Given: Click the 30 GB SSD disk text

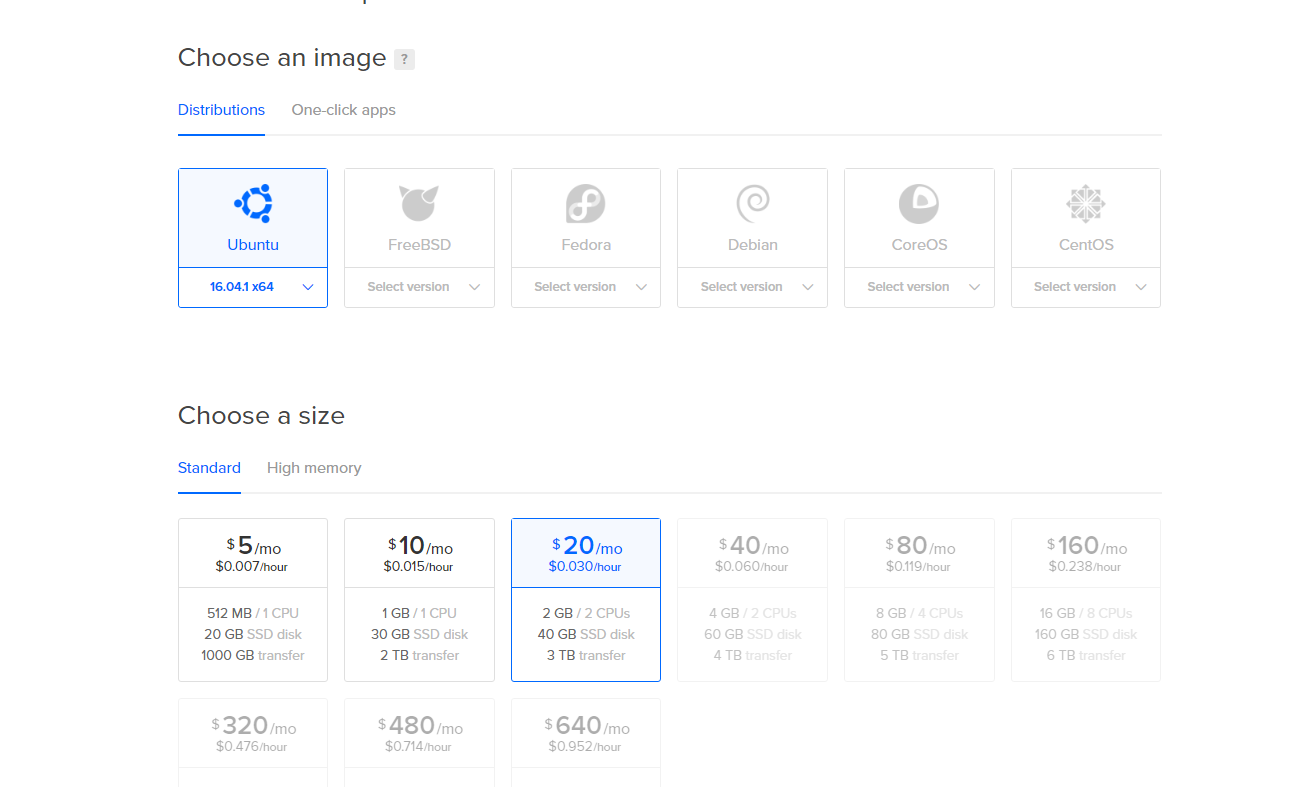Looking at the screenshot, I should pyautogui.click(x=419, y=634).
